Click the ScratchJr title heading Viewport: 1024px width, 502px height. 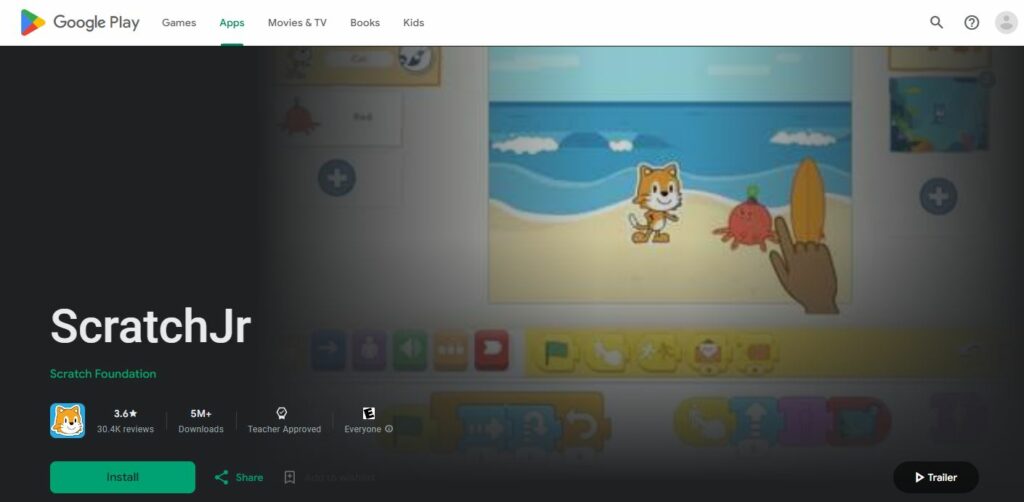coord(151,326)
